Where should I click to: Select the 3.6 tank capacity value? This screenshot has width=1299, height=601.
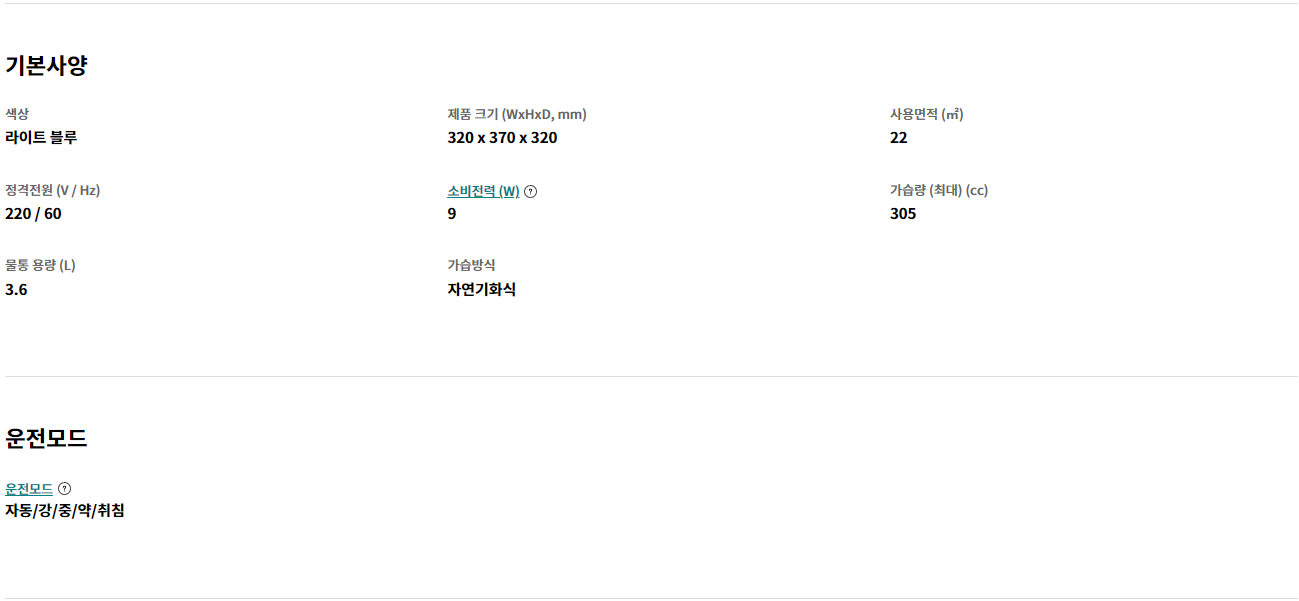point(16,290)
